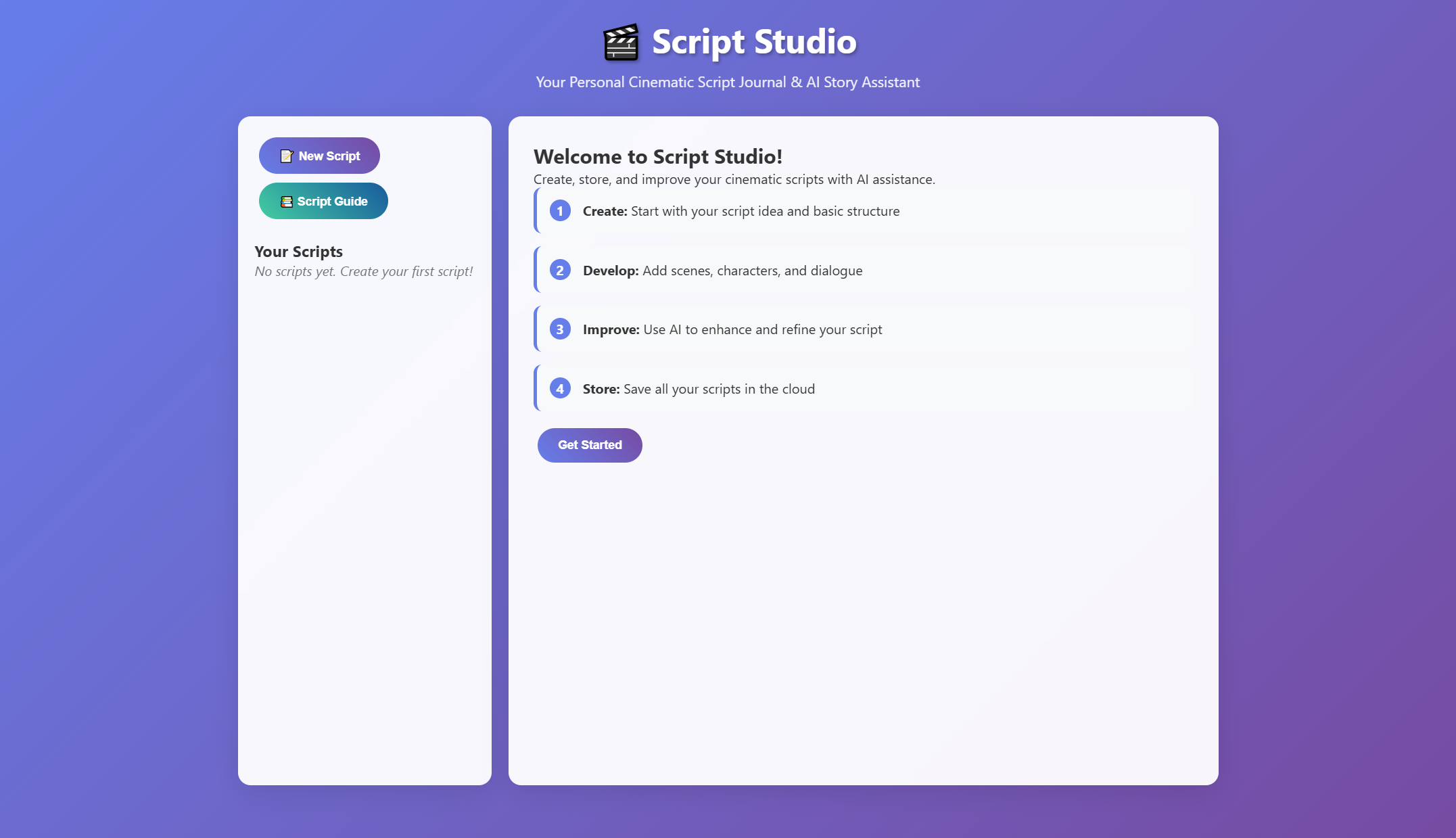This screenshot has height=838, width=1456.
Task: Click the Get Started button
Action: coord(589,444)
